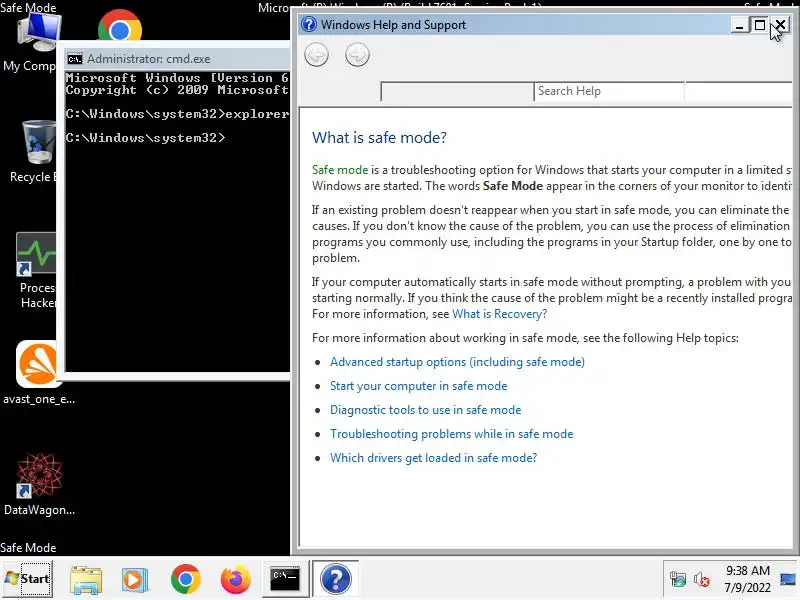
Task: Go back in Windows Help and Support
Action: (316, 55)
